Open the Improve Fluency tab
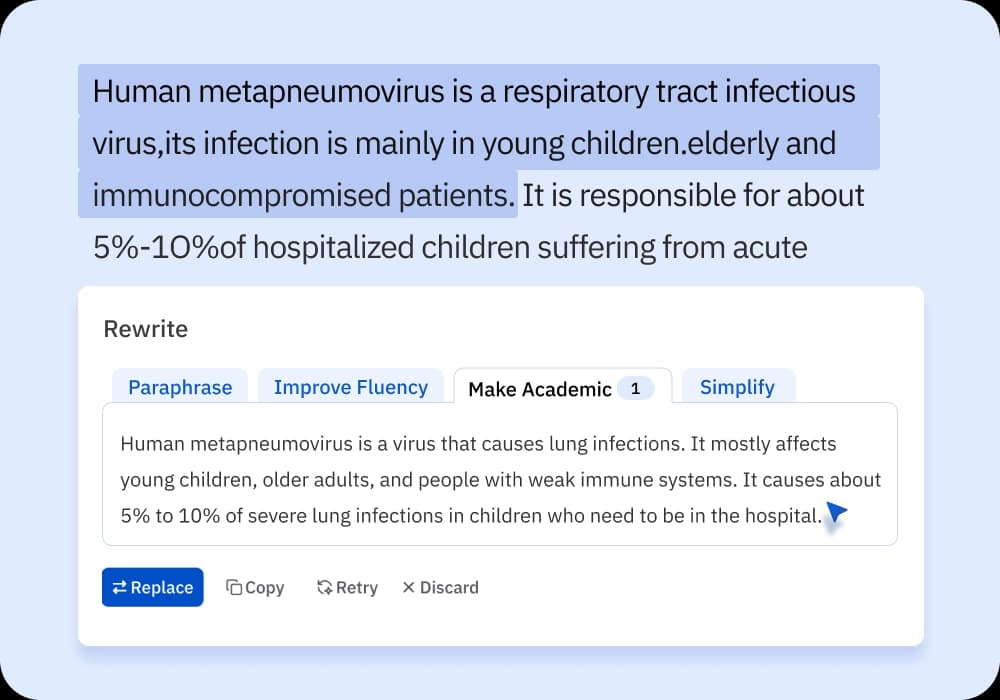Screen dimensions: 1000x700 (x=350, y=387)
